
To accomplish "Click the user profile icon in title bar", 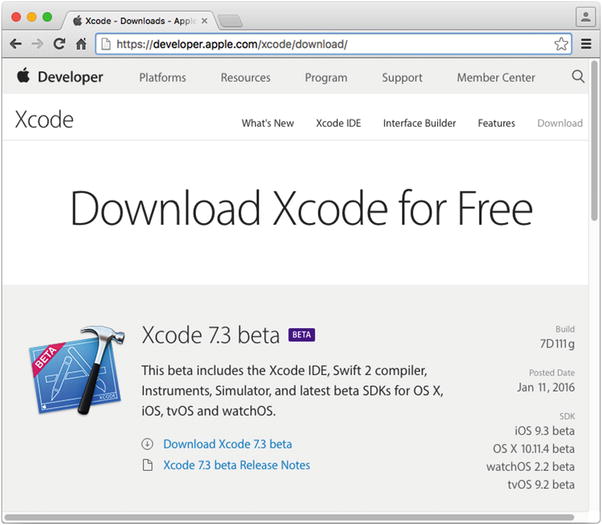I will [585, 17].
